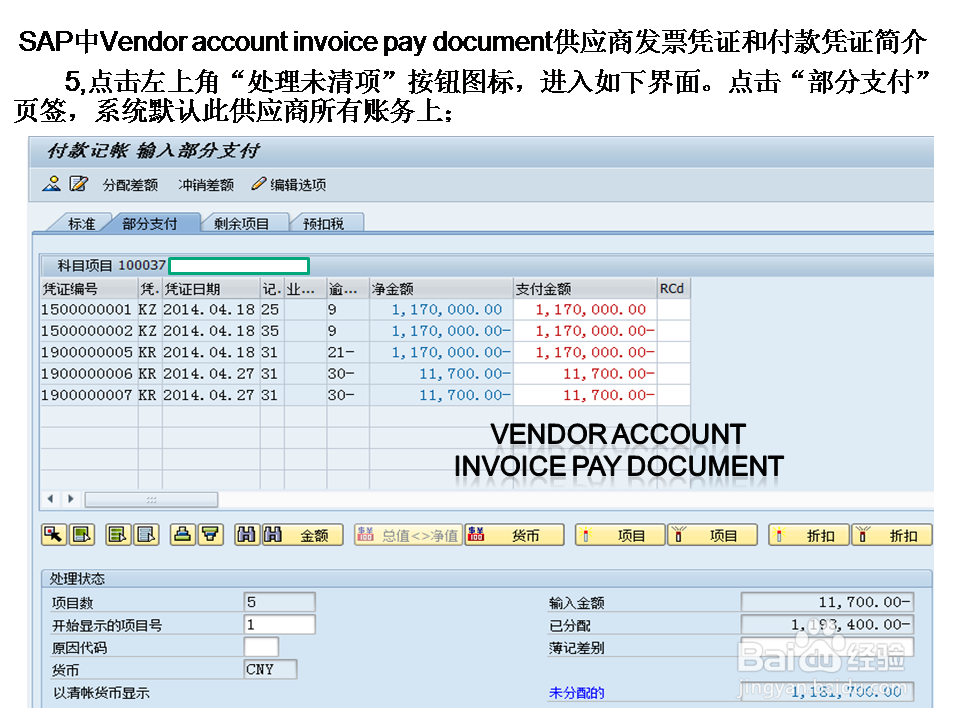Click the horizontal scrollbar thumb under the table
This screenshot has height=720, width=960.
pos(151,500)
